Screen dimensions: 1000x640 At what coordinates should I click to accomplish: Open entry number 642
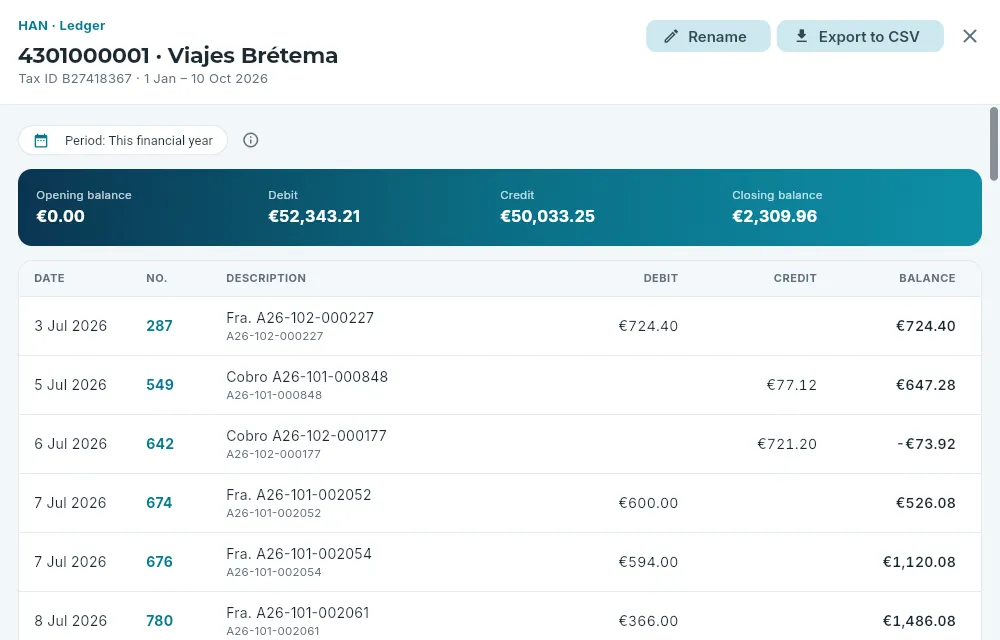pos(159,444)
